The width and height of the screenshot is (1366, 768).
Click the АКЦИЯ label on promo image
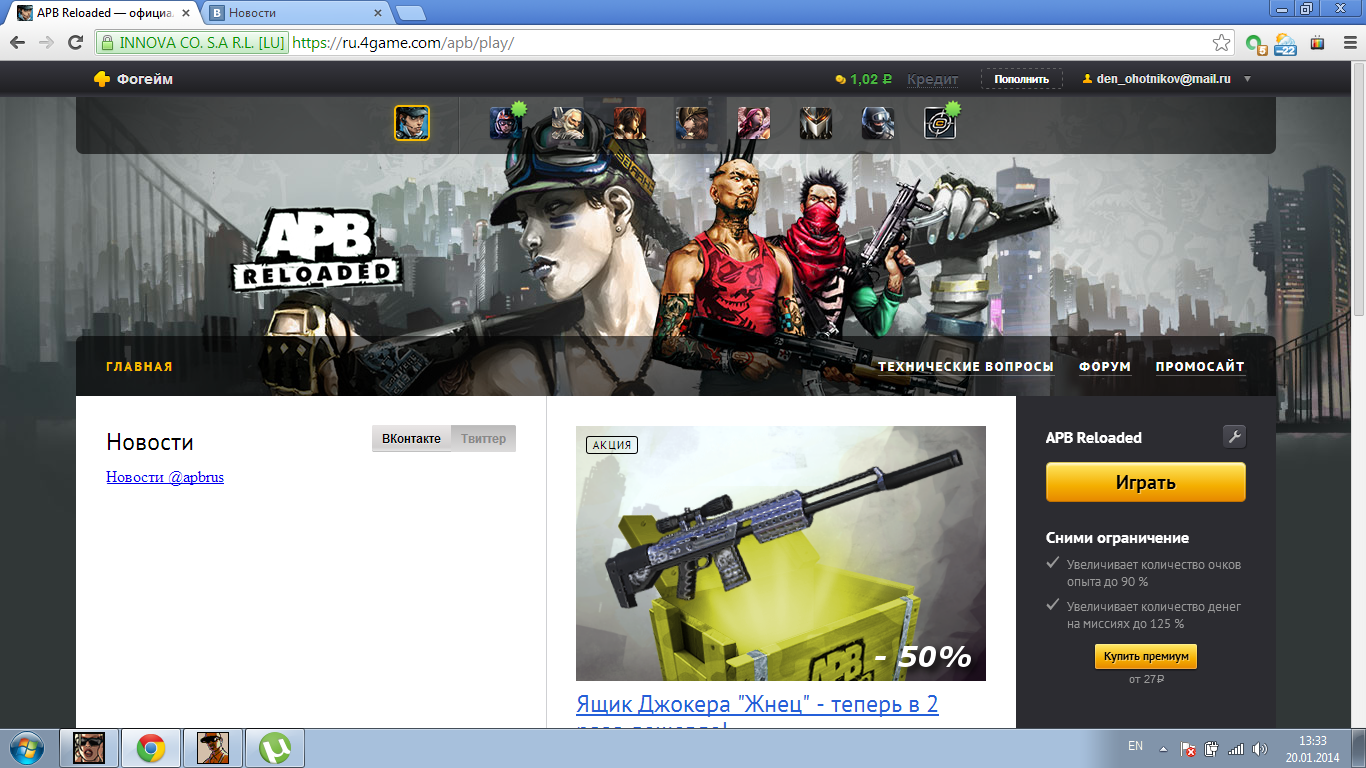612,445
